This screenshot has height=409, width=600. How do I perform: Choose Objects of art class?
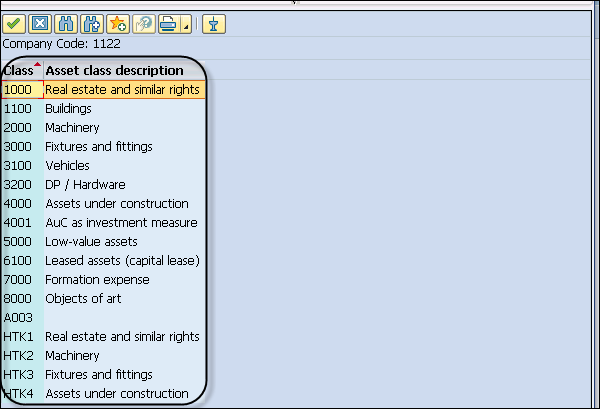pyautogui.click(x=83, y=298)
